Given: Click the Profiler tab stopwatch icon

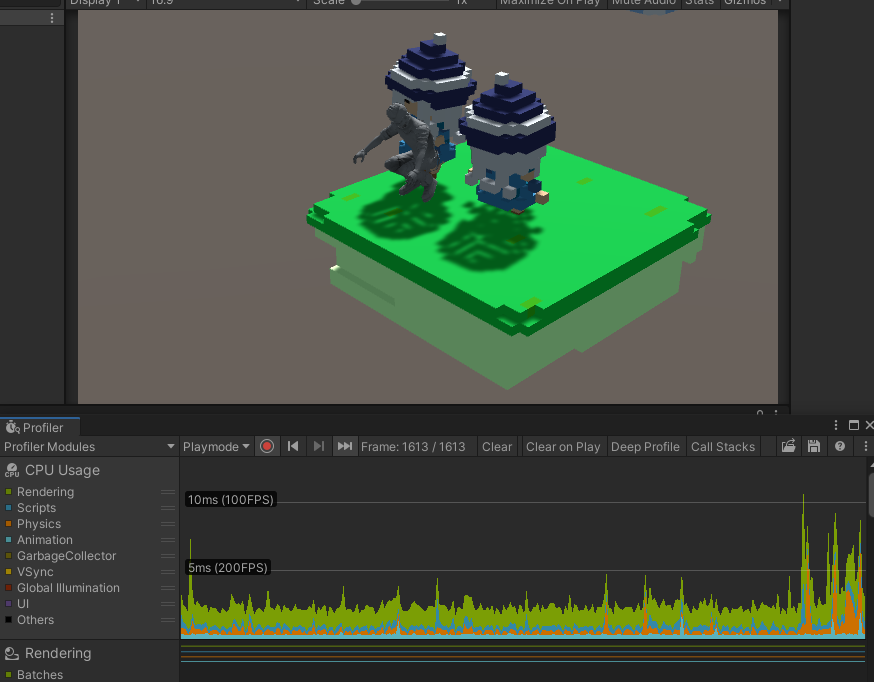Looking at the screenshot, I should click(x=12, y=427).
